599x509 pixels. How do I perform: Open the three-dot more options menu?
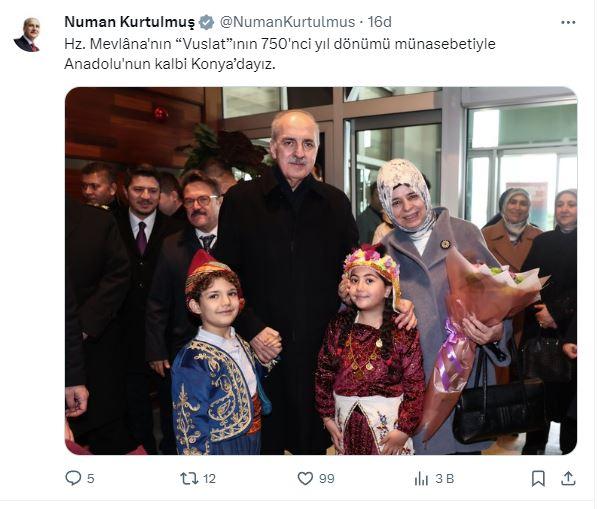pyautogui.click(x=568, y=23)
